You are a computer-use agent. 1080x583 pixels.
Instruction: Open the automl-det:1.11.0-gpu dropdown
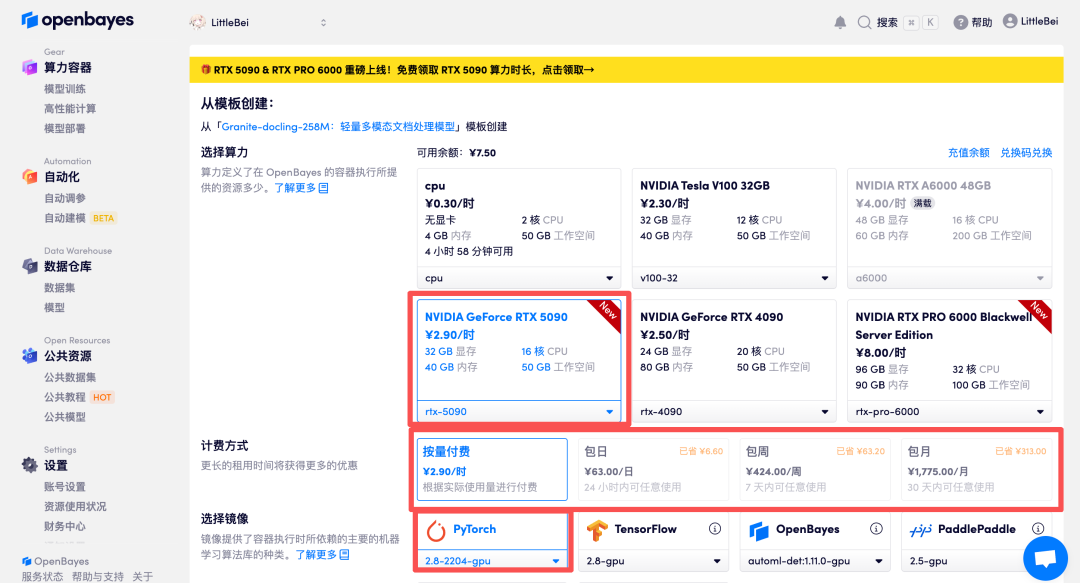coord(815,561)
